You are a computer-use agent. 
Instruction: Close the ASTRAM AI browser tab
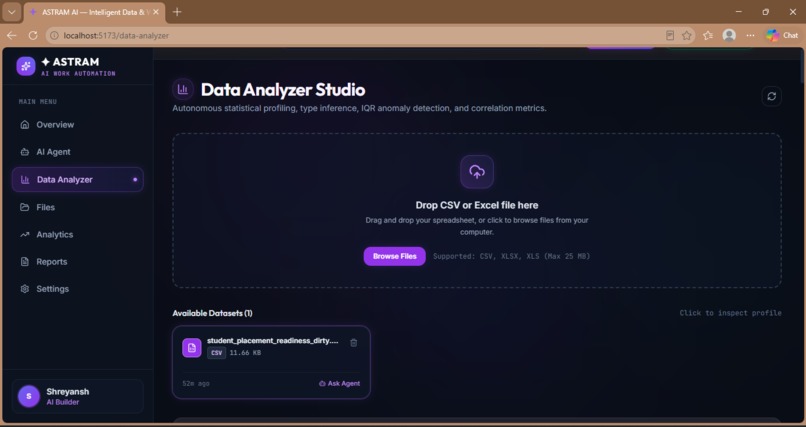(156, 12)
